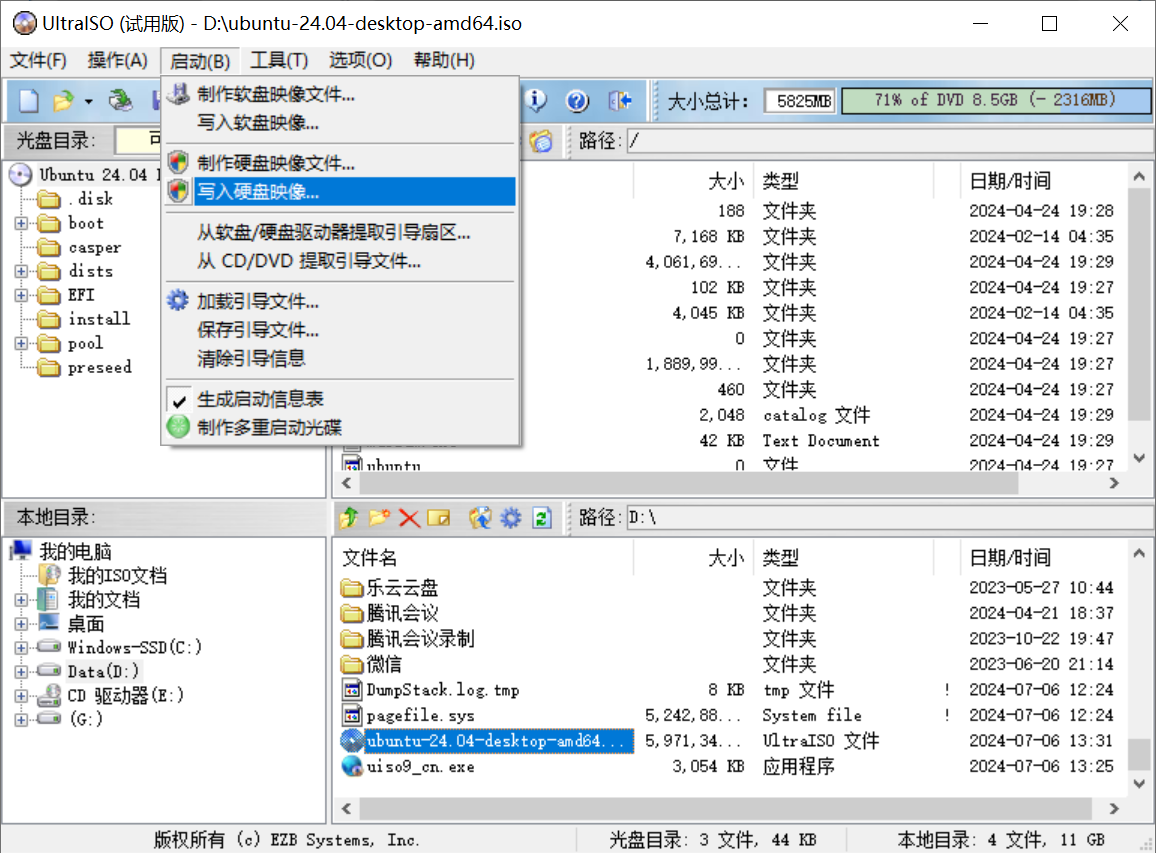
Task: Click the blue gear icon in local toolbar
Action: [x=511, y=518]
